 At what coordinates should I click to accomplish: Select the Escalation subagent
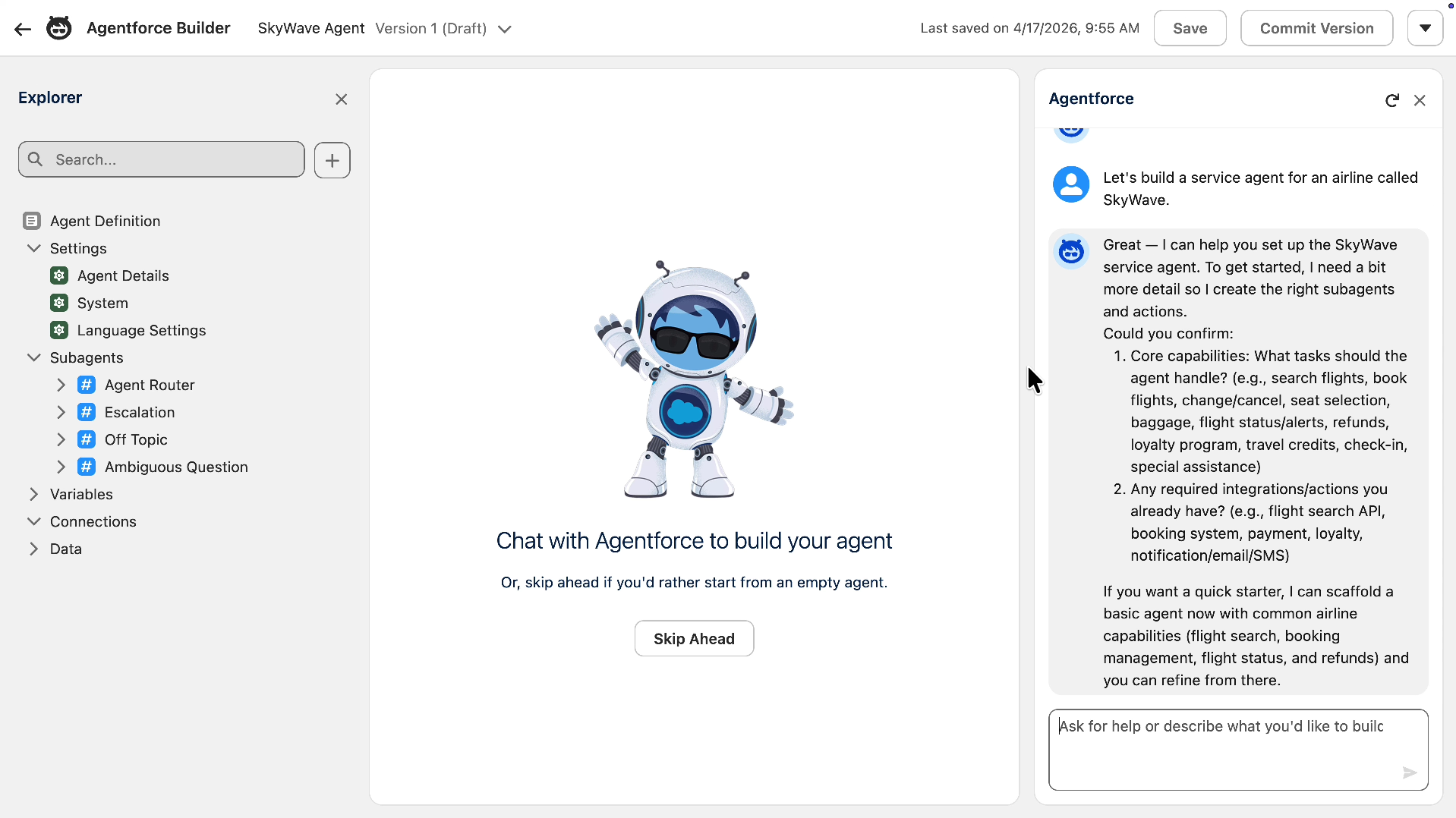(x=140, y=412)
